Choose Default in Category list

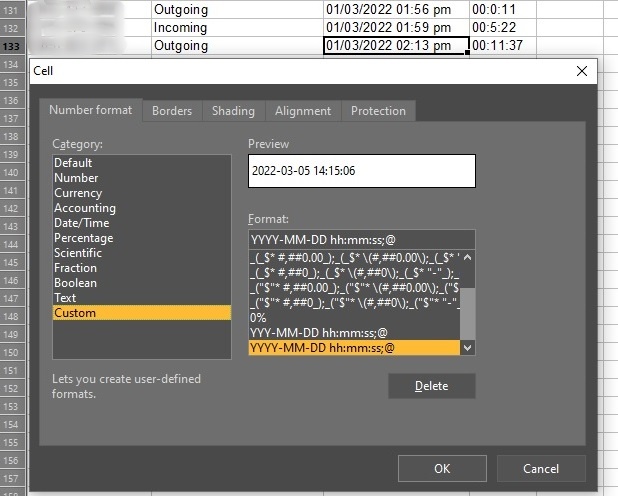point(73,163)
